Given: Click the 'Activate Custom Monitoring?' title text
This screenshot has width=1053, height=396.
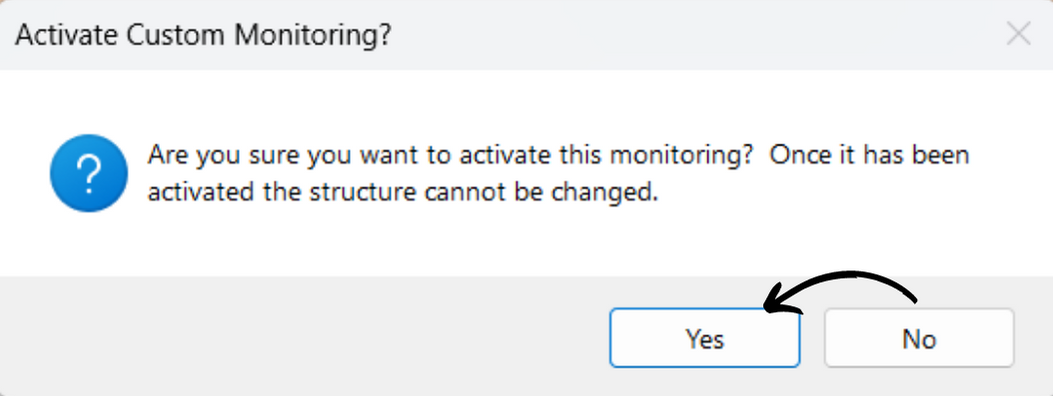Looking at the screenshot, I should coord(203,34).
